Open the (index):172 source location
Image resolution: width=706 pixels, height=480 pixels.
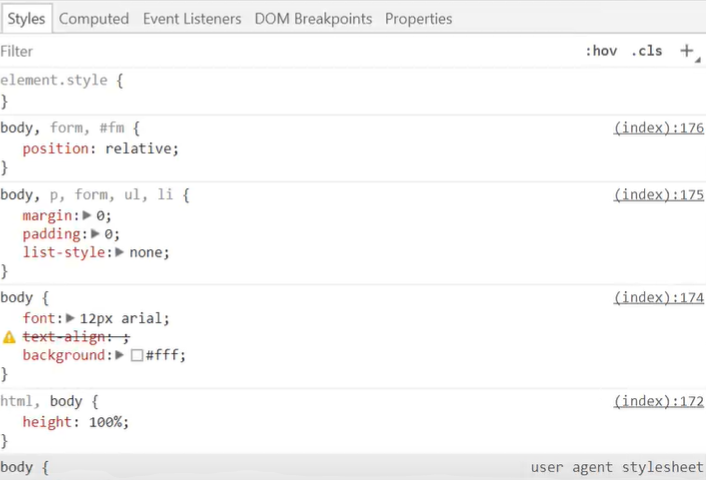658,401
